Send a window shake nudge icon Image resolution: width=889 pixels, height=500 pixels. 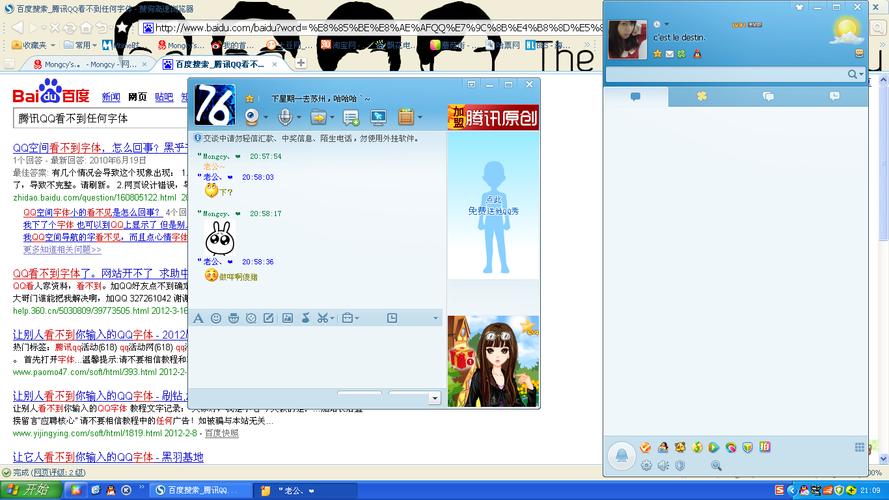[251, 319]
